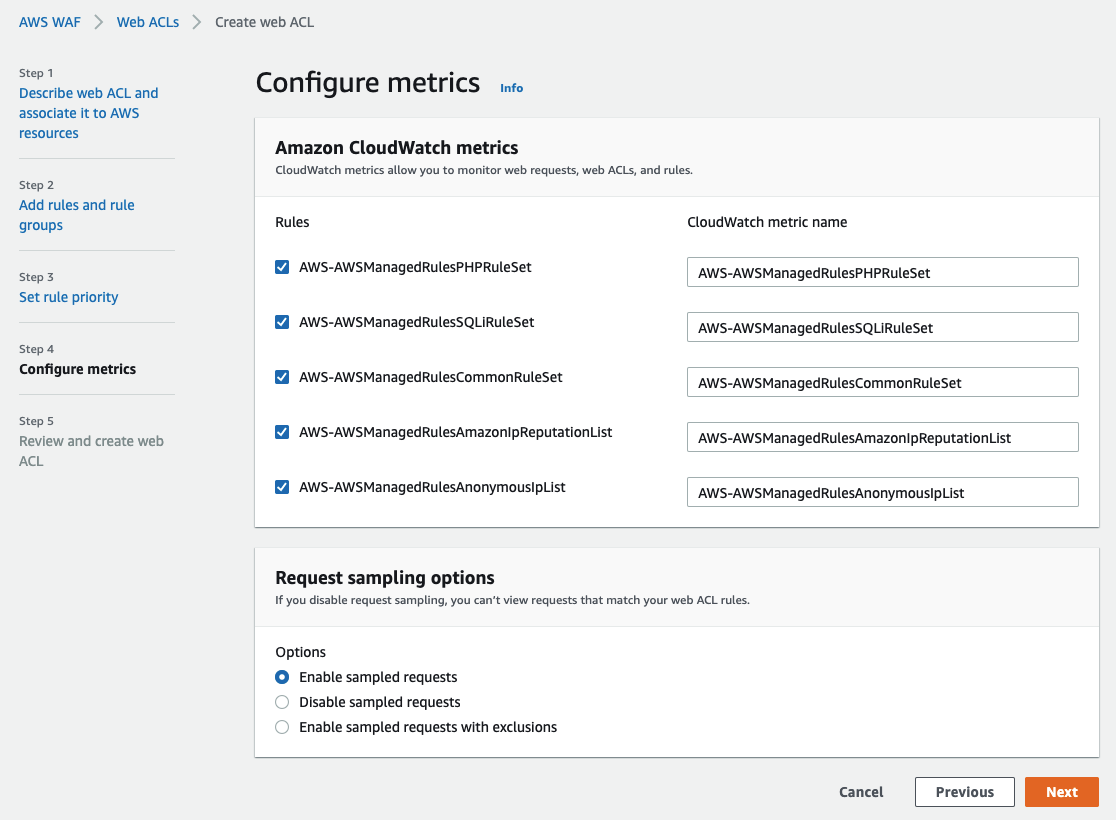Open AWS WAF in the breadcrumb
1116x820 pixels.
point(49,22)
